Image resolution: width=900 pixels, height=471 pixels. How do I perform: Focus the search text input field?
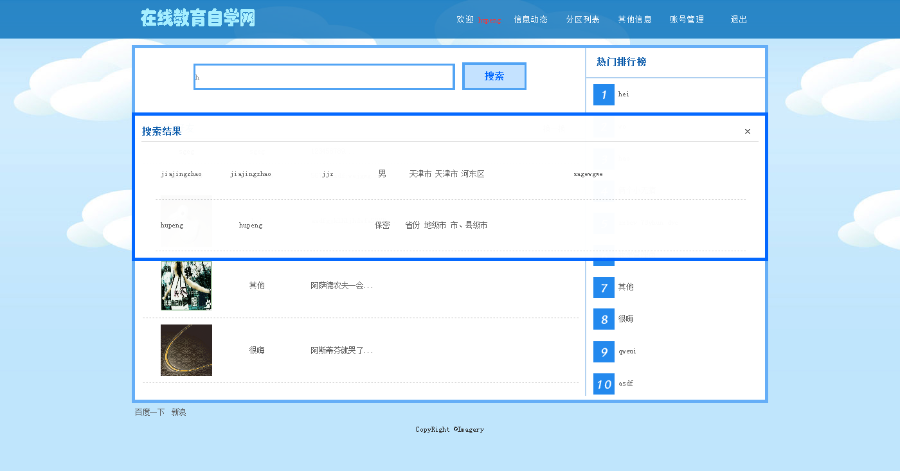[x=324, y=77]
